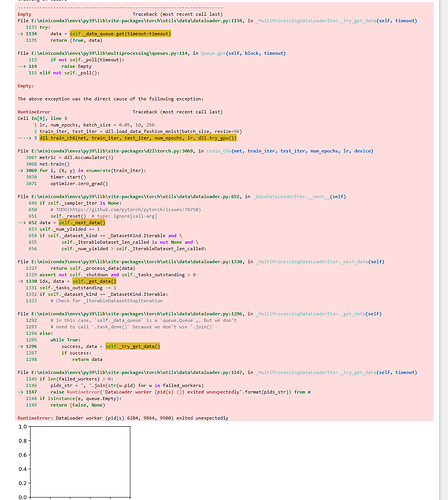448x500 pixels.
Task: Click "Queue.get" function name in queues.py frame
Action: click(213, 53)
